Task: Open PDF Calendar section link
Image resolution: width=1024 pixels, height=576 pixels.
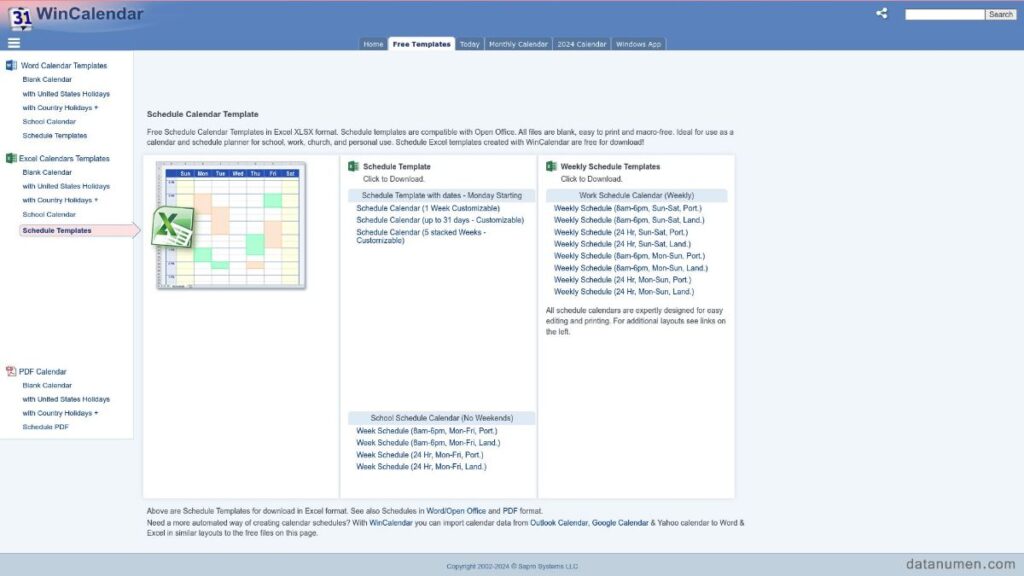Action: tap(42, 372)
